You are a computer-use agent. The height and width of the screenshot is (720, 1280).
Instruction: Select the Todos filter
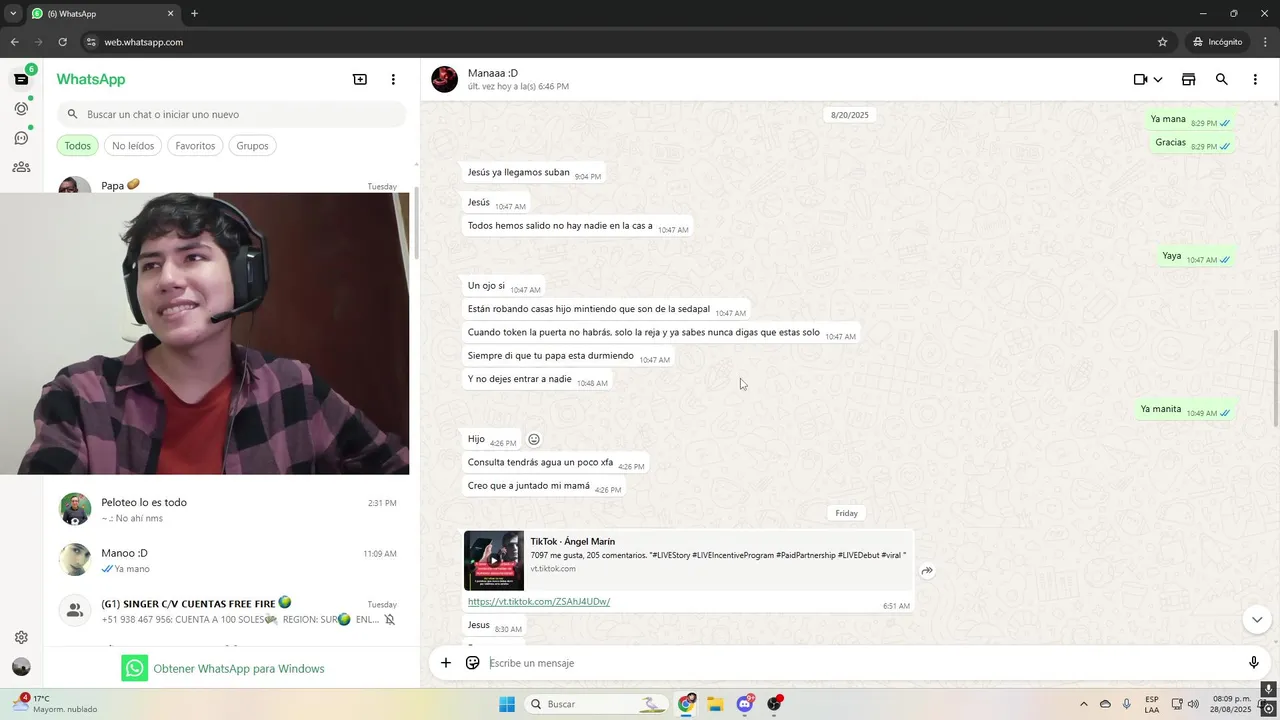77,146
